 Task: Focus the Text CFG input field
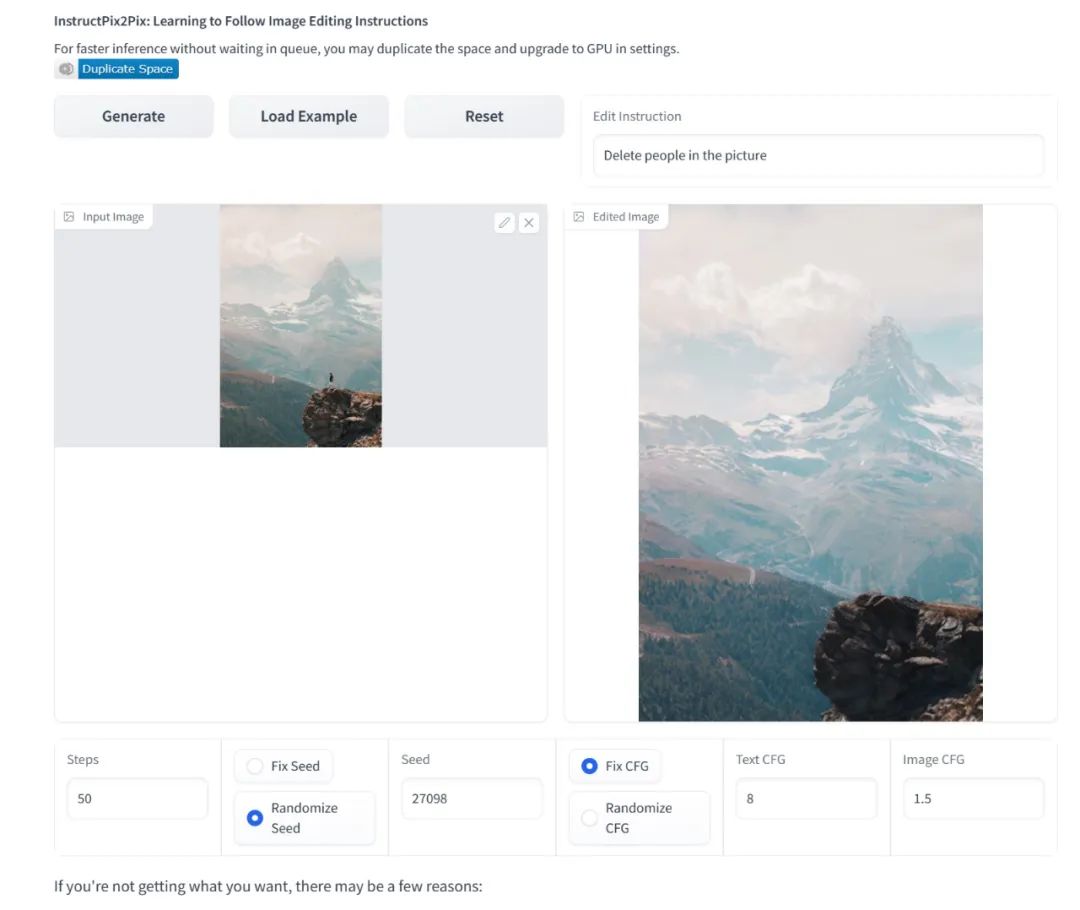coord(805,799)
